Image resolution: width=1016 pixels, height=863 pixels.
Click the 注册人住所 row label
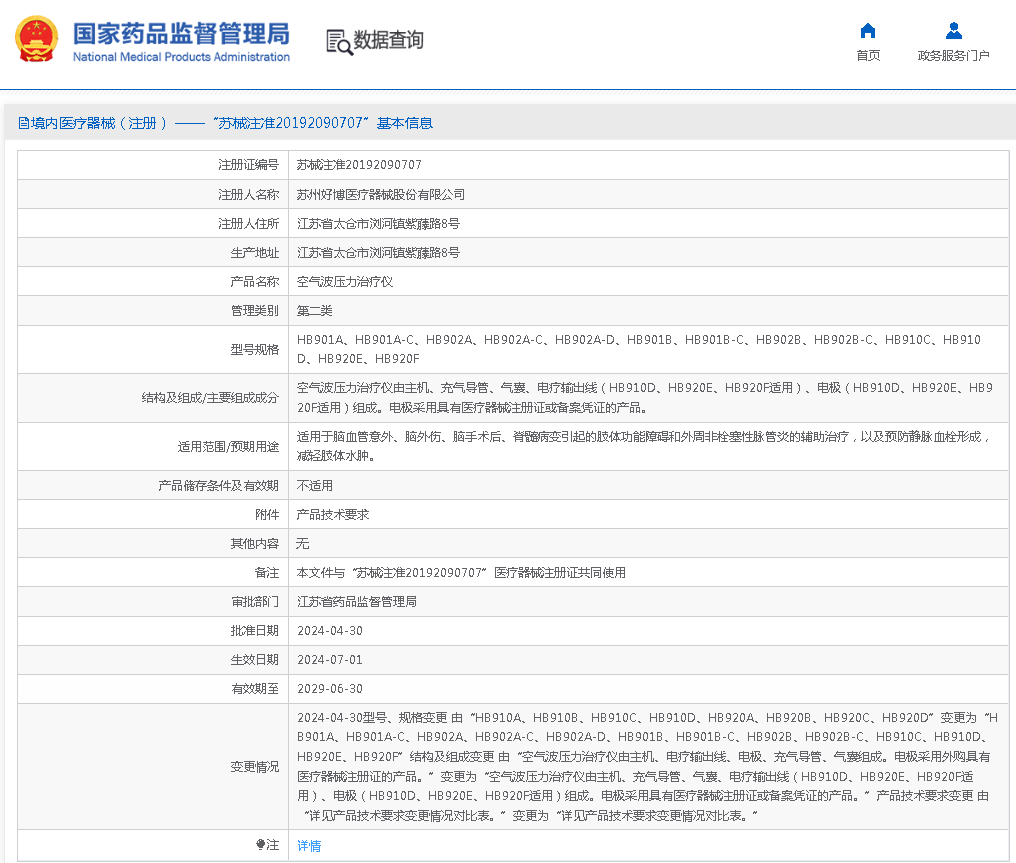pos(248,224)
